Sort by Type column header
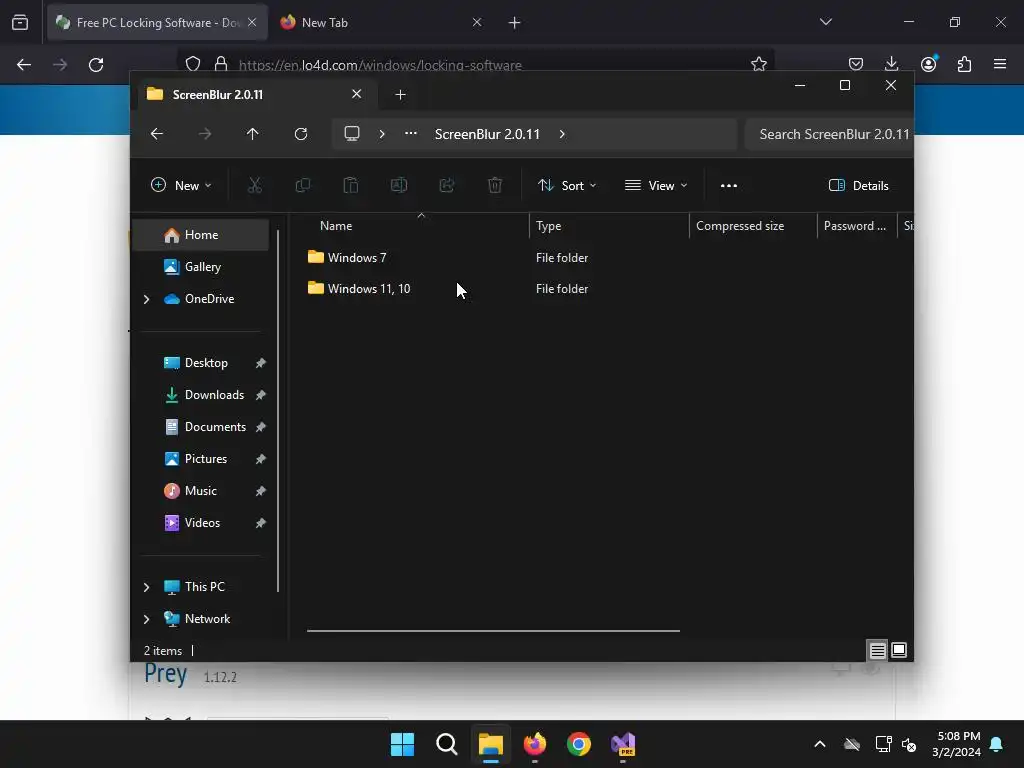The width and height of the screenshot is (1024, 768). (x=609, y=226)
